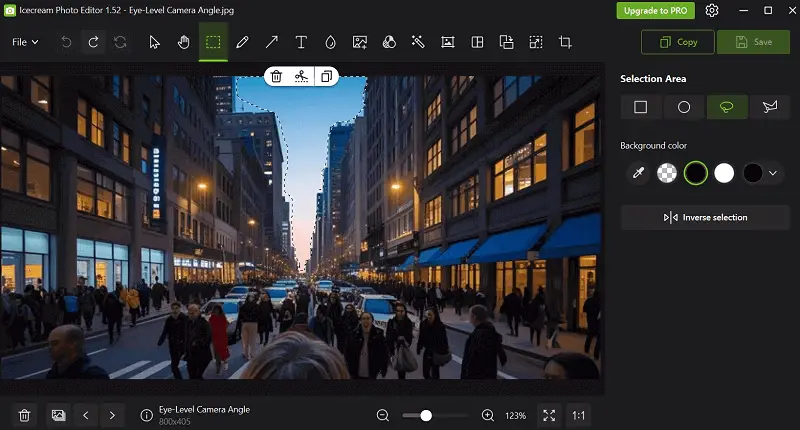Click the zoom slider handle
The image size is (800, 430).
(426, 416)
